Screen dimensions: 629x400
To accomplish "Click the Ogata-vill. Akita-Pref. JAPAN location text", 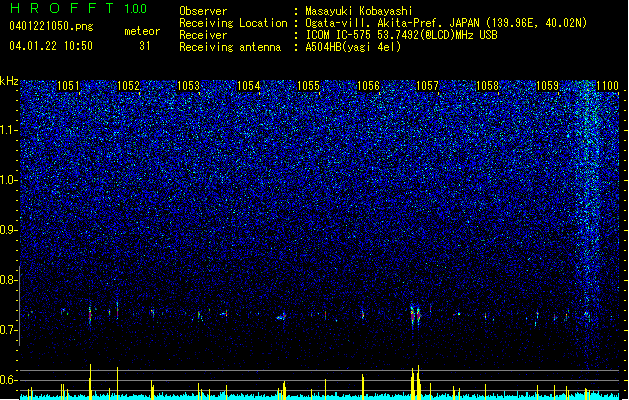I will coord(446,23).
